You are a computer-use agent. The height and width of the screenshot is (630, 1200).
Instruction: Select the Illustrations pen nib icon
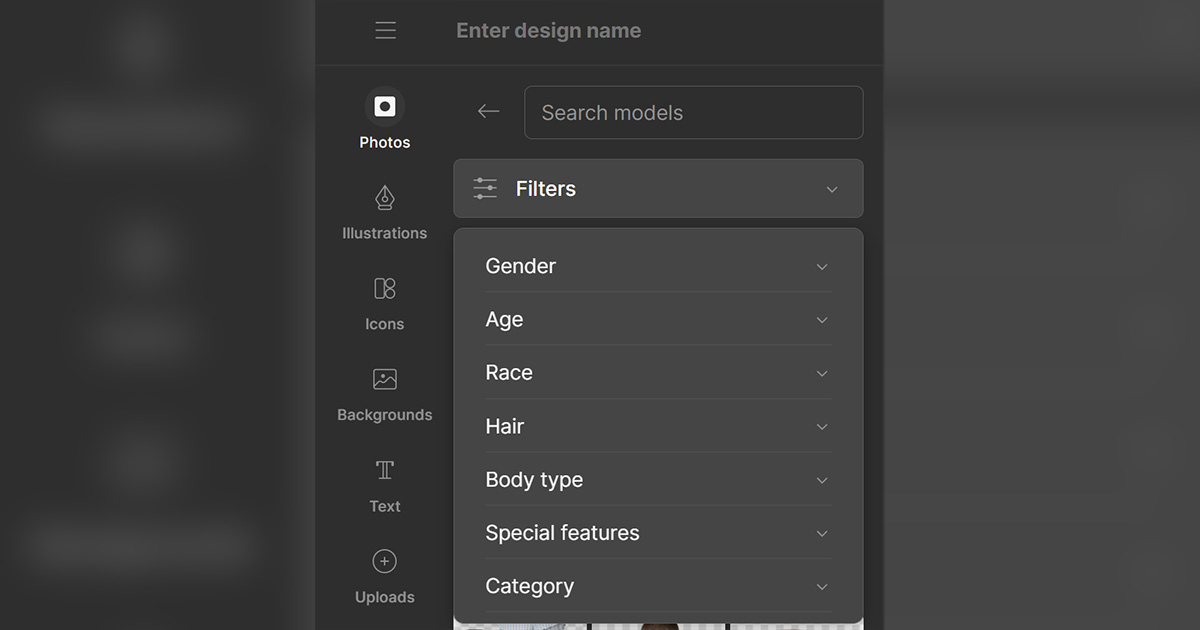(385, 198)
